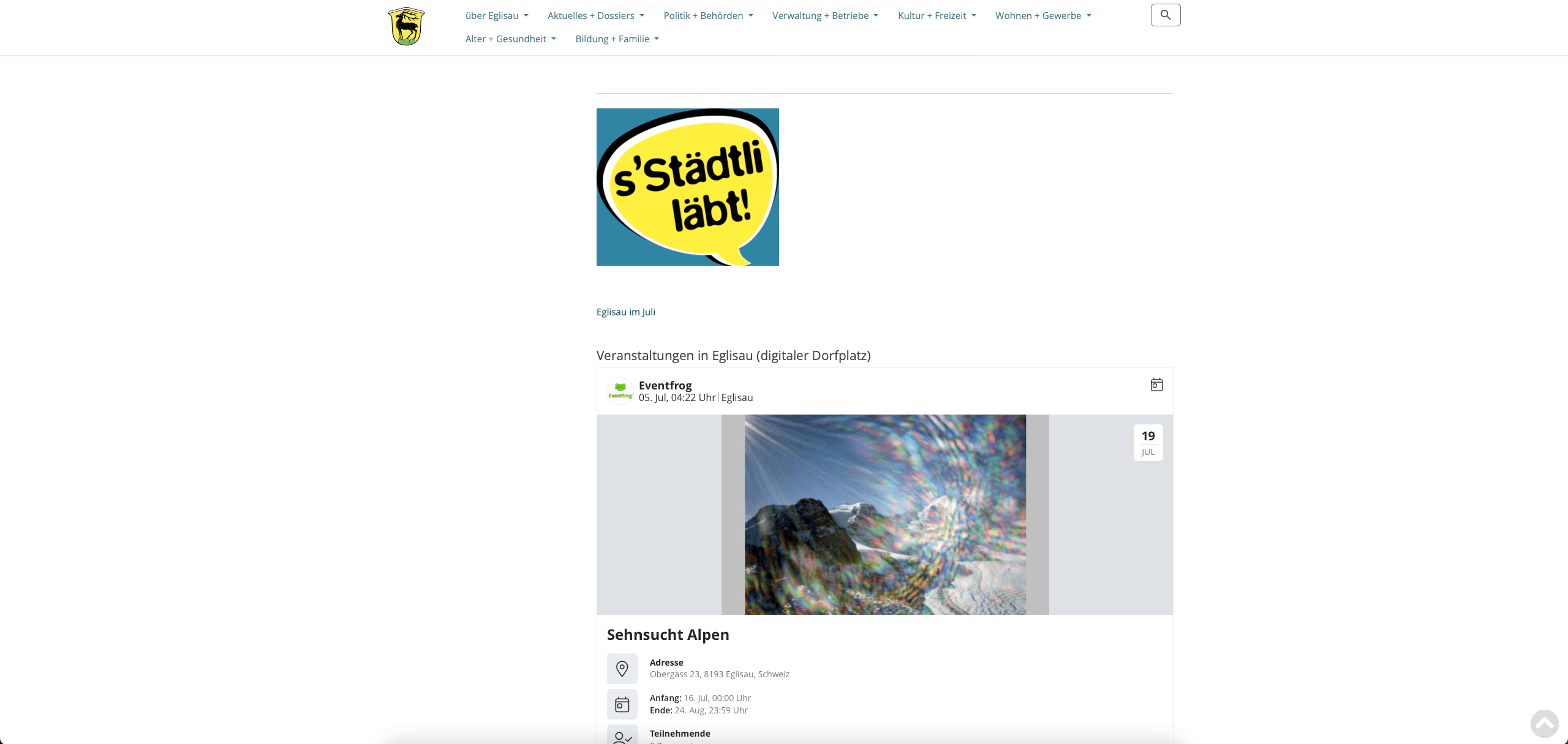The image size is (1568, 744).
Task: Open Verwaltung + Betriebe menu
Action: 826,15
